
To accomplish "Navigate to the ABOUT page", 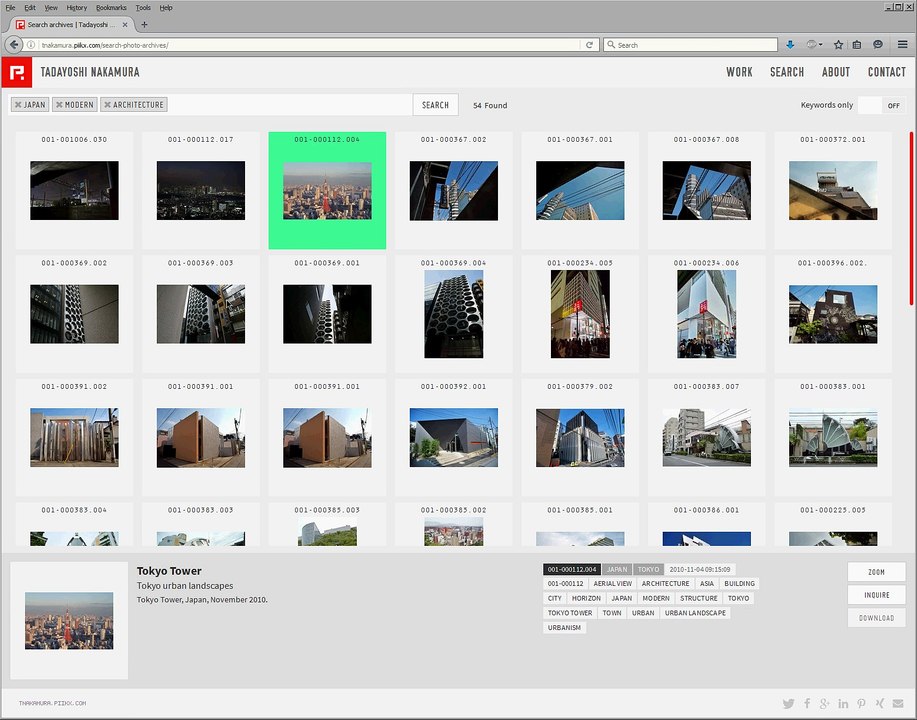I will point(836,72).
